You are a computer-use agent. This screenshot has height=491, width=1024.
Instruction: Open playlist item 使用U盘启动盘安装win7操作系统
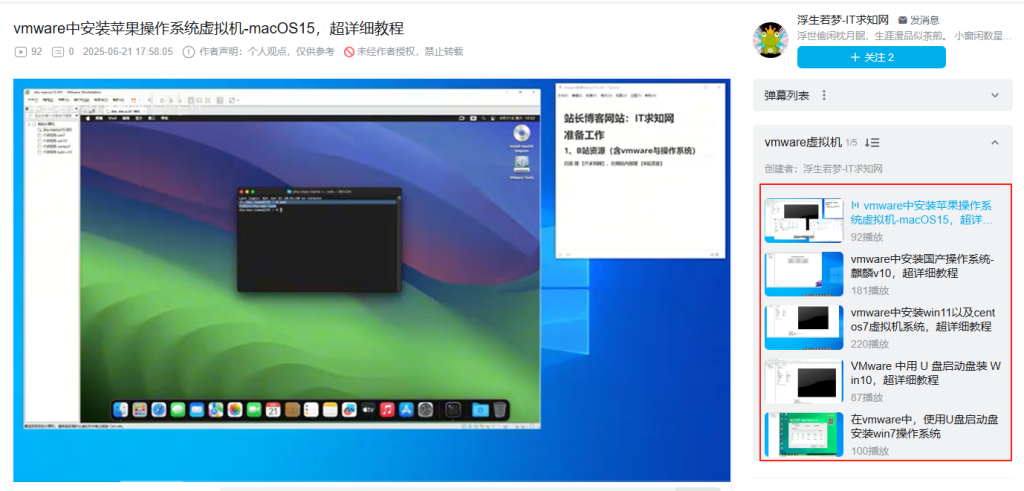point(925,426)
